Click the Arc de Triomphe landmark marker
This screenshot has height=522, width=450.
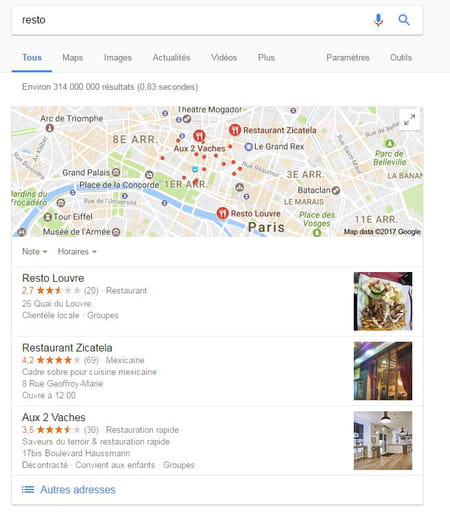tap(50, 127)
